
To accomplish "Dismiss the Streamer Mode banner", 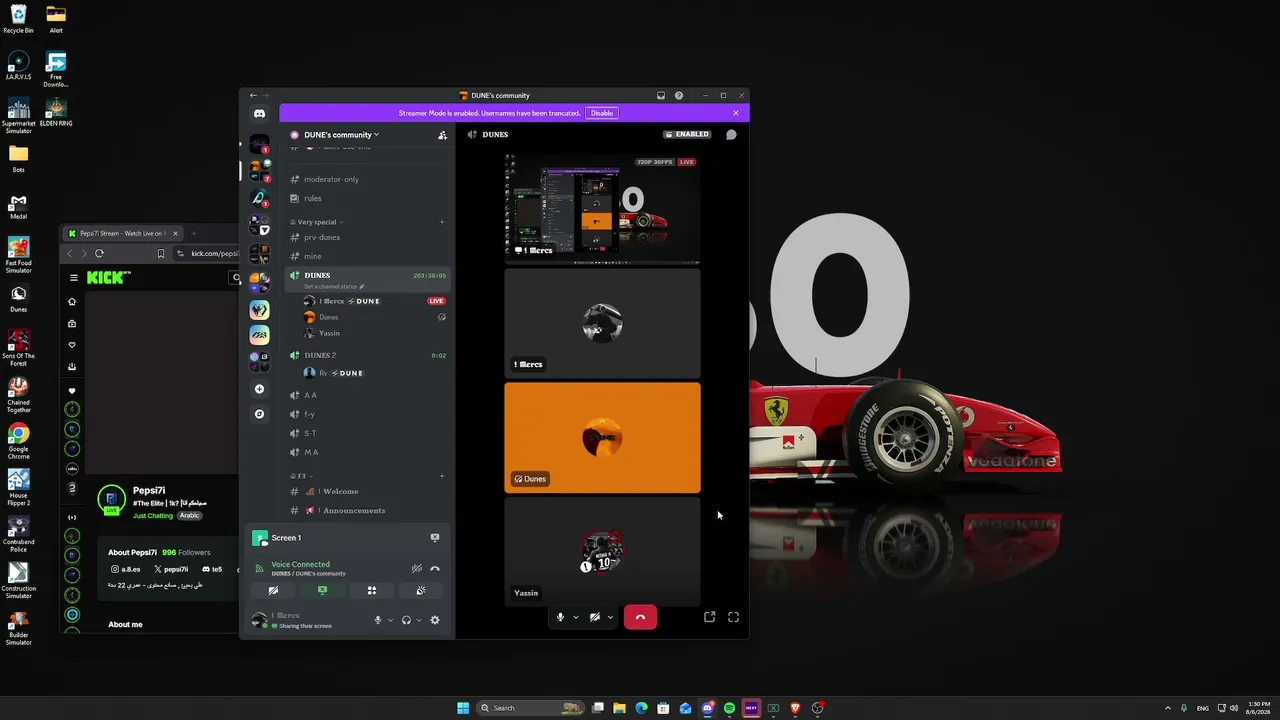I will (736, 113).
